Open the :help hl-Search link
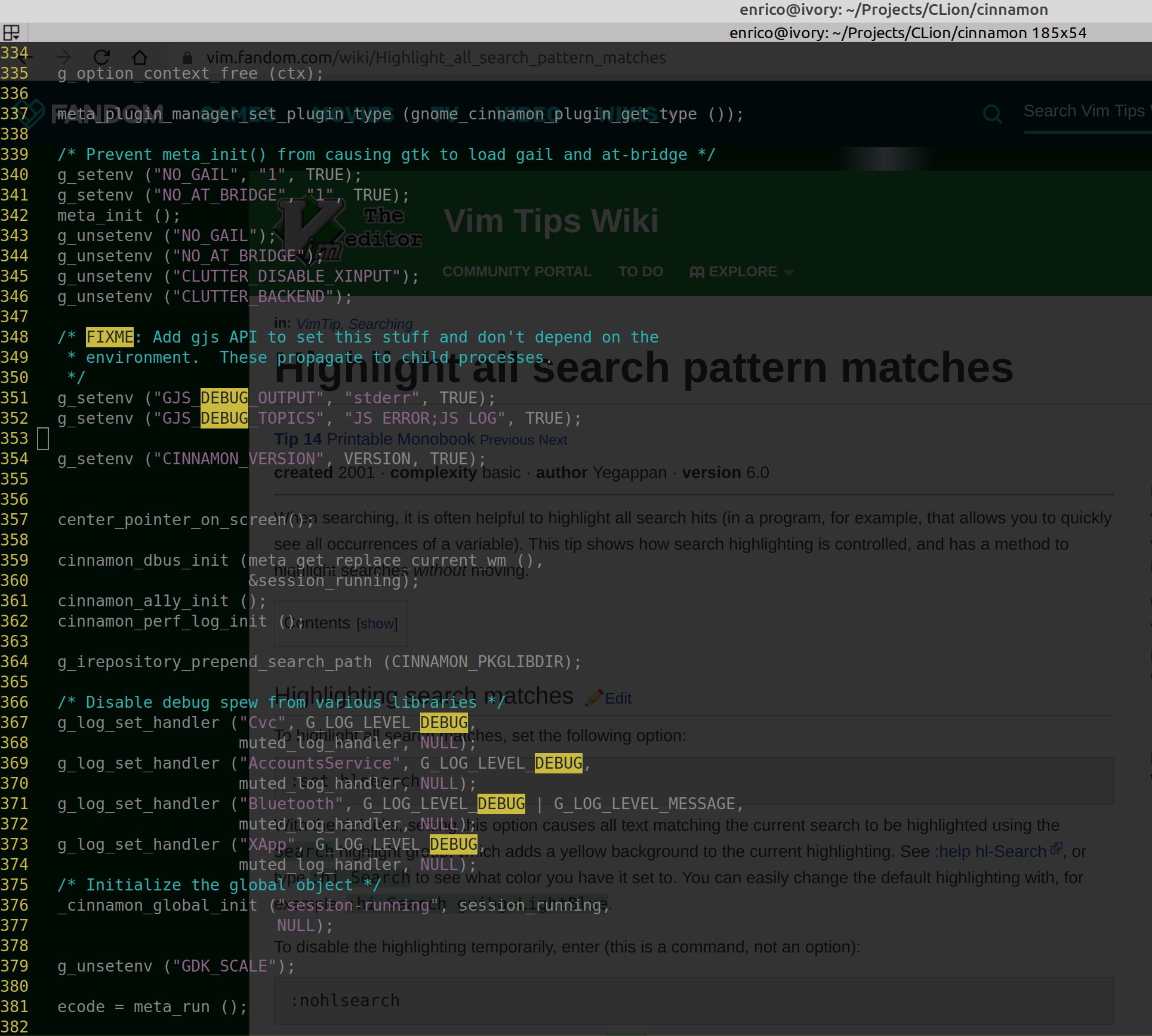The image size is (1152, 1036). click(x=991, y=851)
